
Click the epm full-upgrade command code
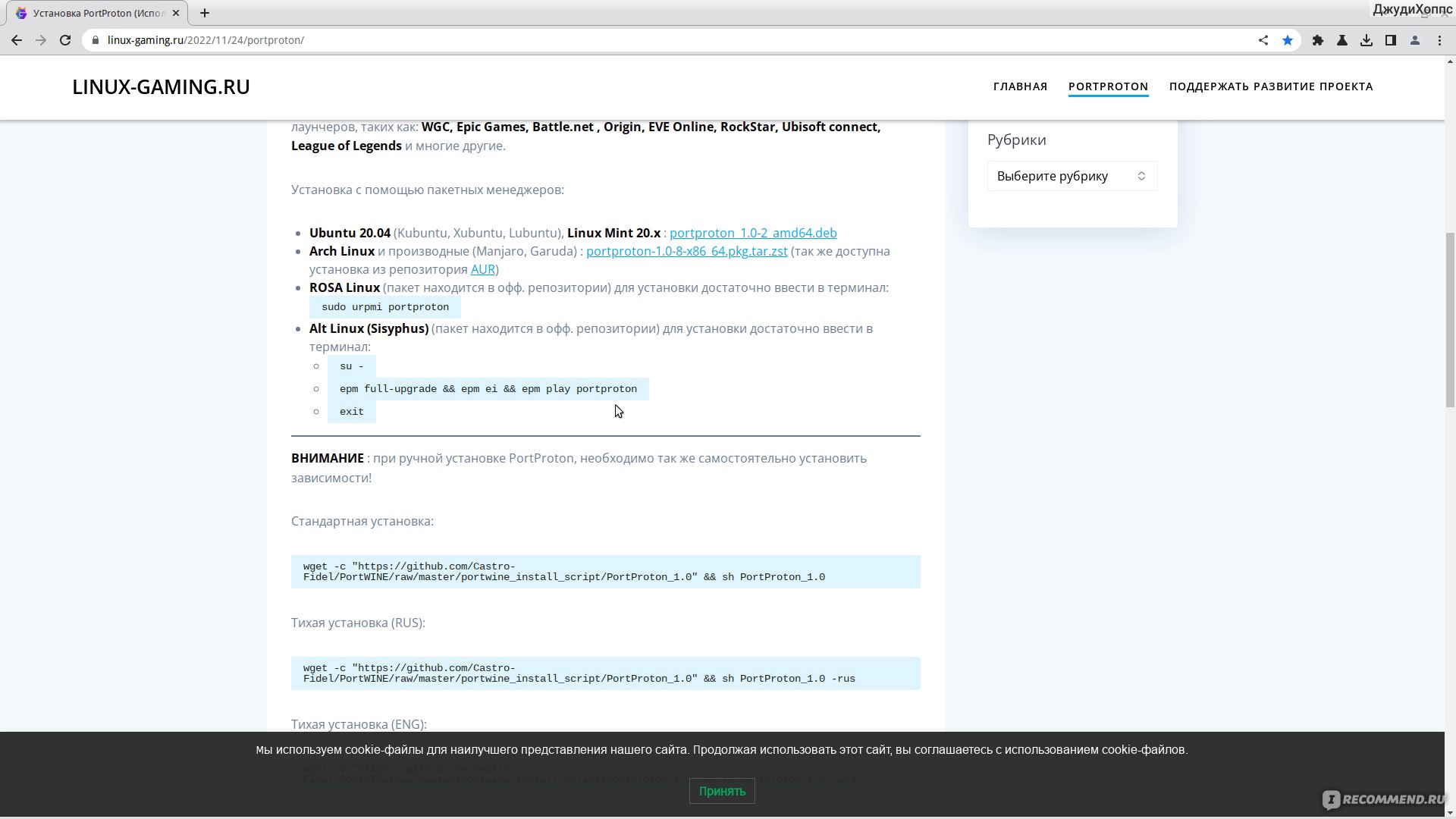[488, 389]
